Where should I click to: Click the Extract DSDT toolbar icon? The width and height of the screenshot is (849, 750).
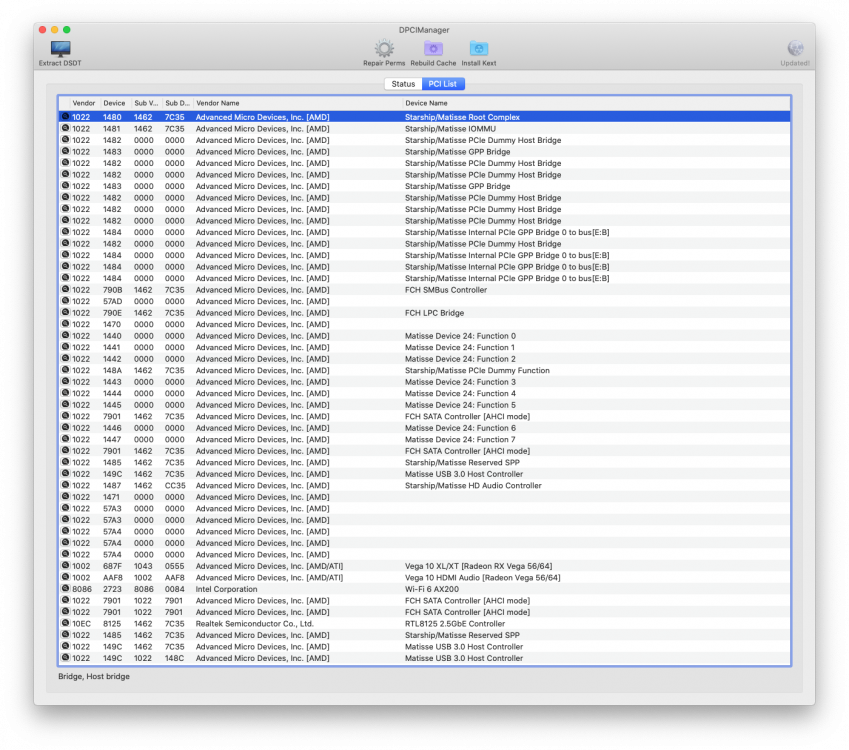tap(60, 49)
